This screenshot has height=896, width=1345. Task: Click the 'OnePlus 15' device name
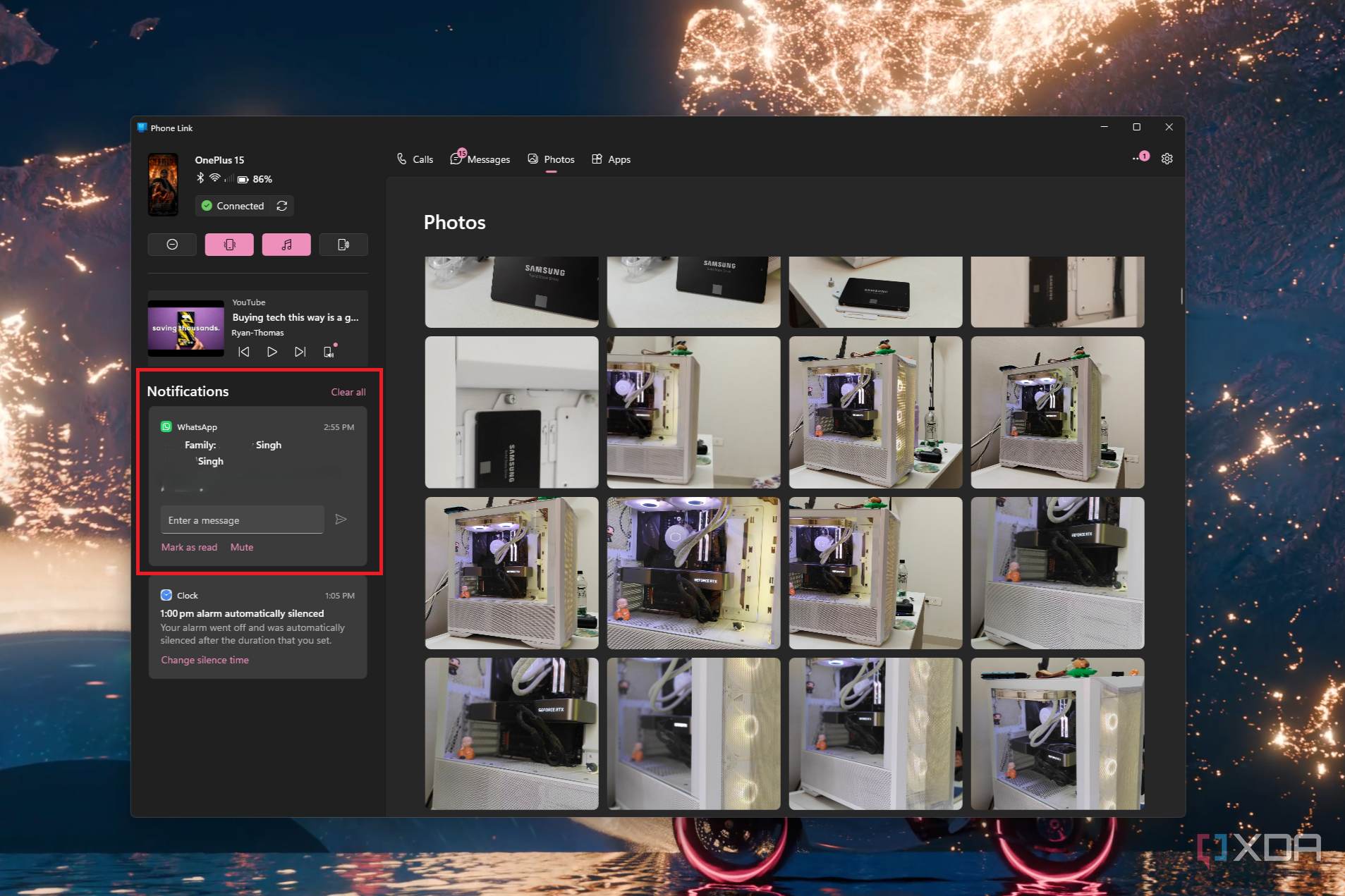(x=219, y=160)
